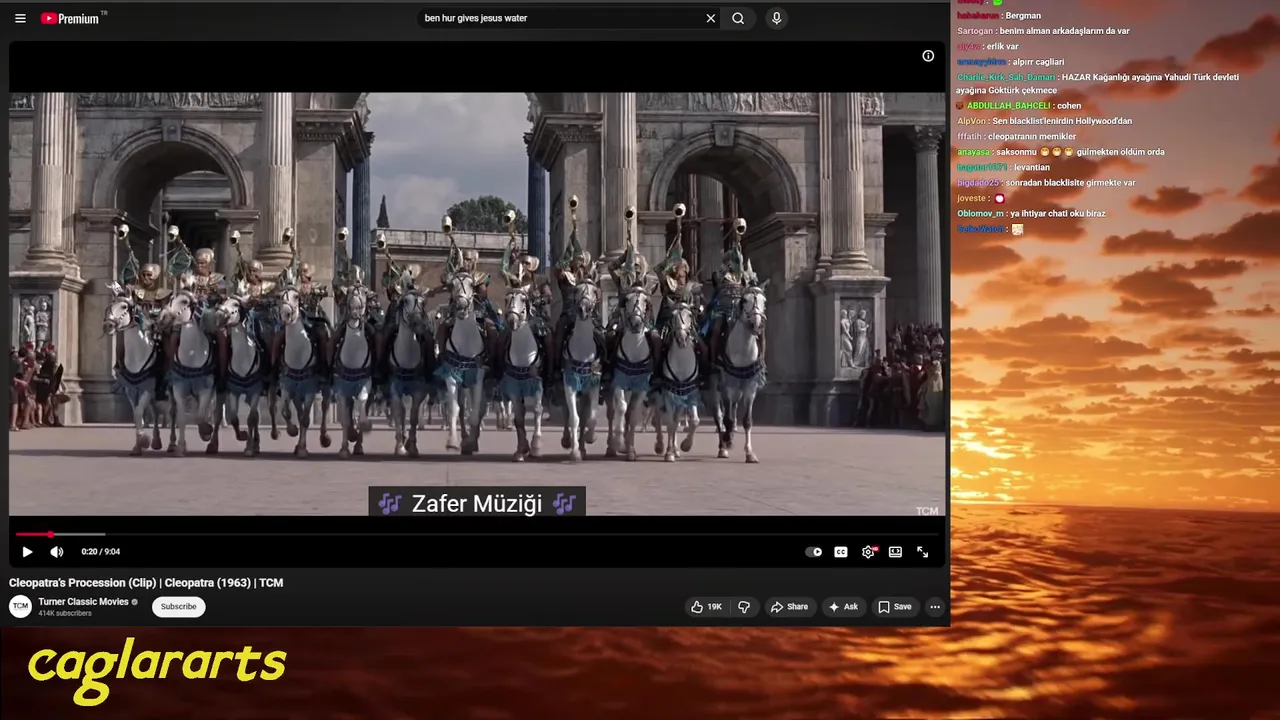This screenshot has width=1280, height=720.
Task: Click the 0:20 / 9:04 time display
Action: coord(101,552)
